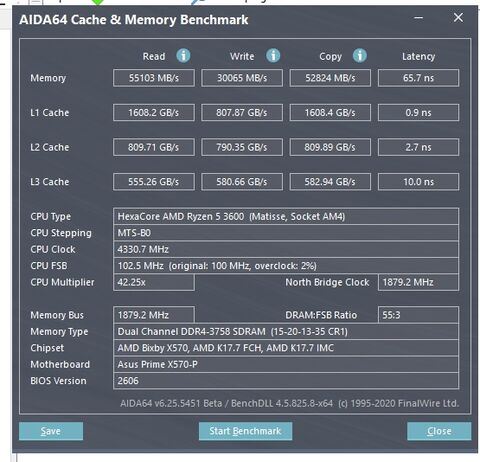Click the CPU Clock 4330.7 MHz field
480x462 pixels.
point(286,249)
